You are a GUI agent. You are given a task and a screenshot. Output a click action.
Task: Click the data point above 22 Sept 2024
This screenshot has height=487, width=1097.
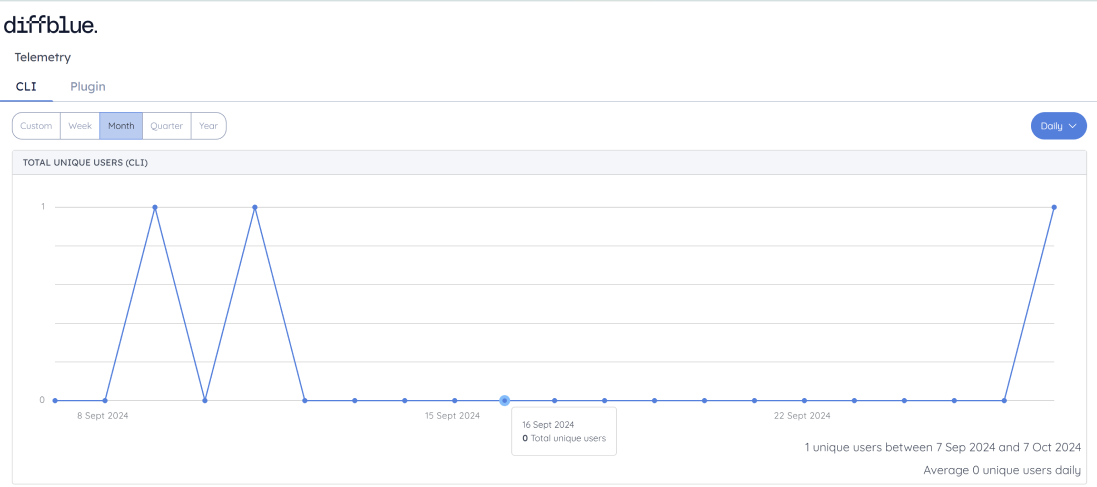pos(804,400)
